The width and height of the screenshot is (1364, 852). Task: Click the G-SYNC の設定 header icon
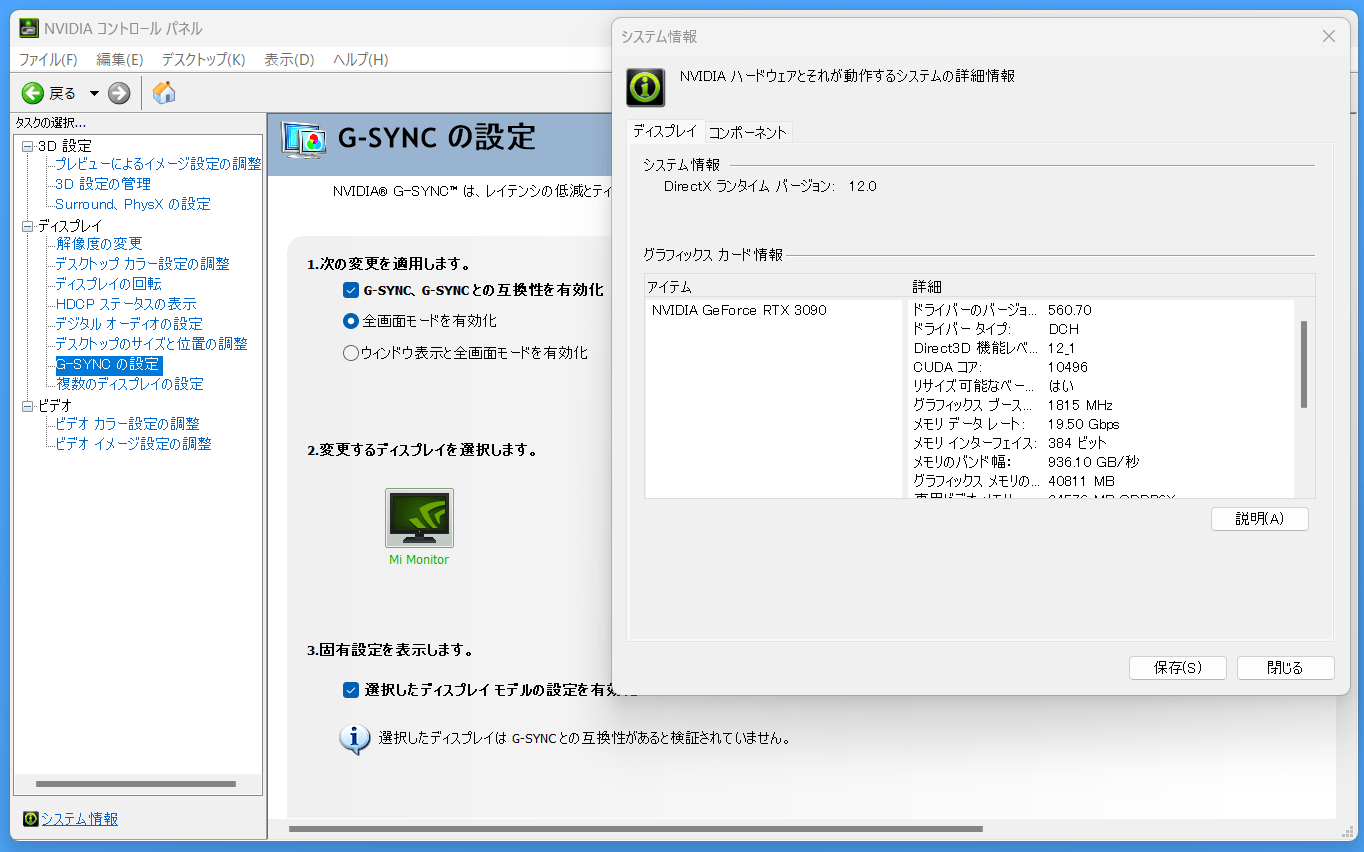tap(304, 140)
